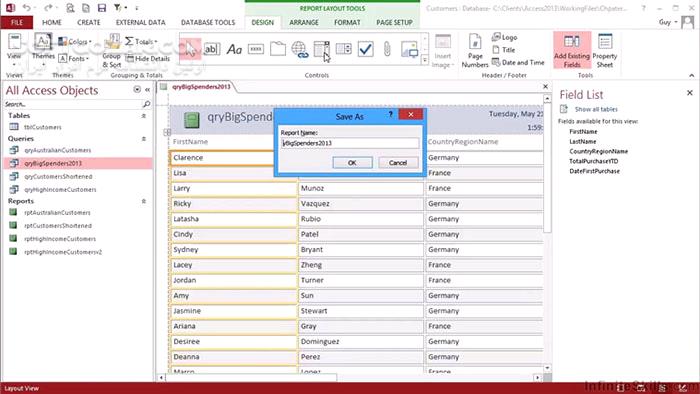Image resolution: width=700 pixels, height=394 pixels.
Task: Switch to the DATABASE TOOLS tab
Action: coord(208,22)
